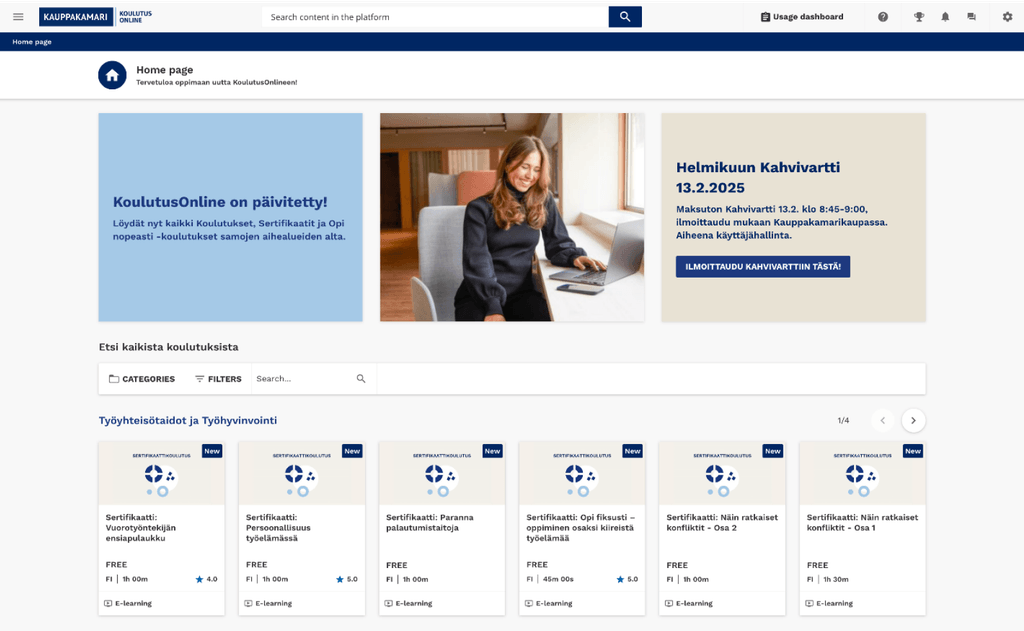Open the notifications bell icon
1024x631 pixels.
(x=945, y=17)
